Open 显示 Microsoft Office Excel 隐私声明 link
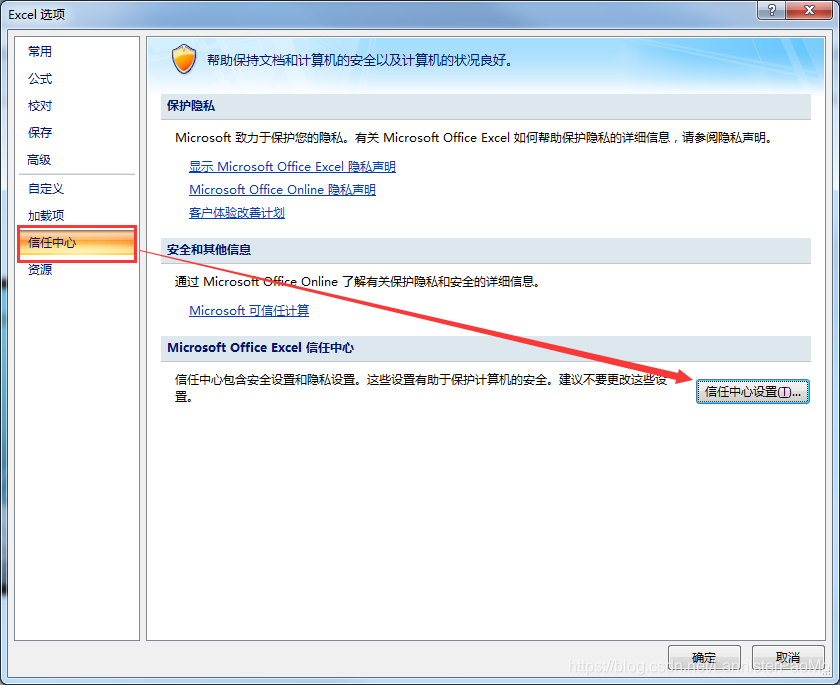 pos(292,167)
